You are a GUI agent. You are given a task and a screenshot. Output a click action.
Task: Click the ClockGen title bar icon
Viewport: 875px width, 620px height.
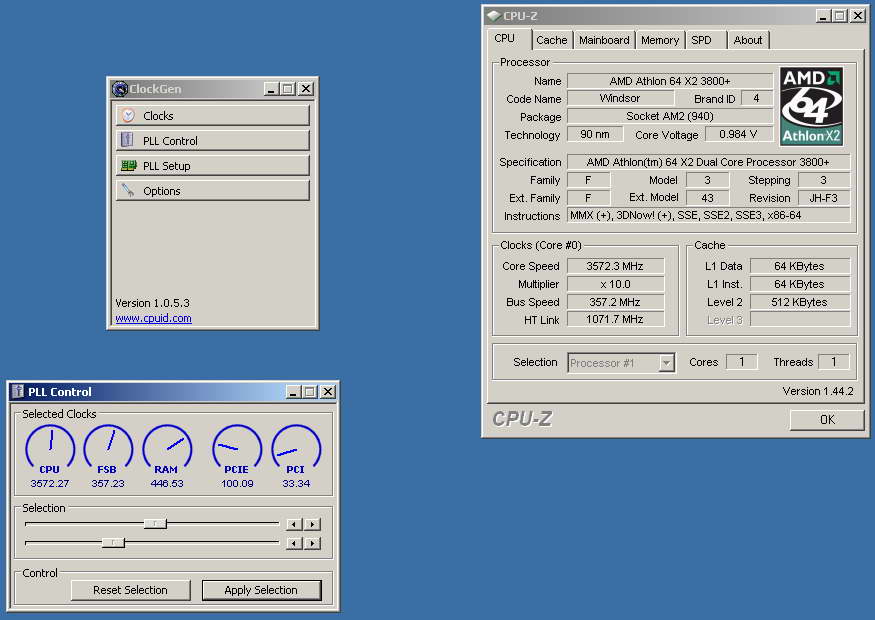(119, 89)
